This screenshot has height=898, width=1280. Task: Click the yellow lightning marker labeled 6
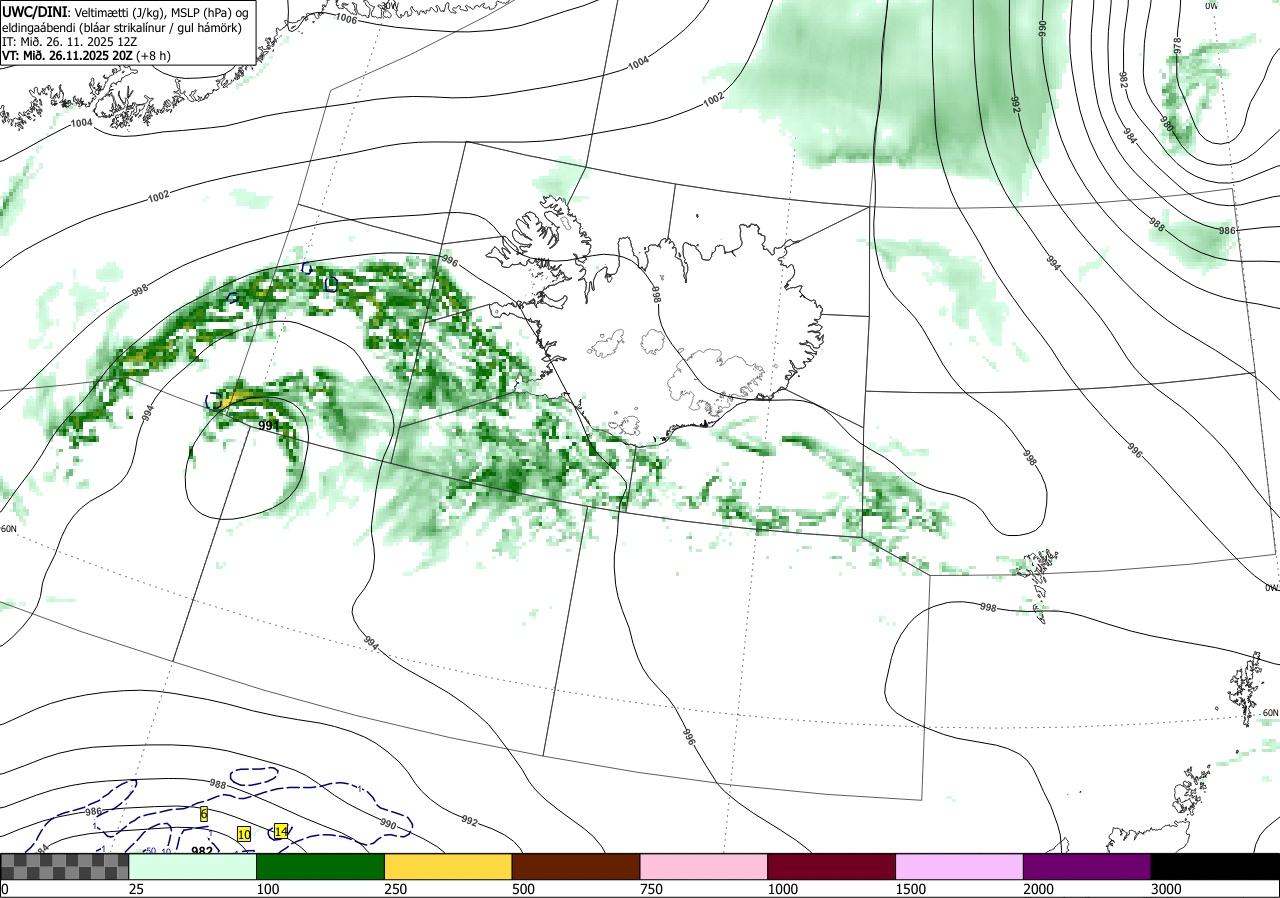(x=204, y=815)
